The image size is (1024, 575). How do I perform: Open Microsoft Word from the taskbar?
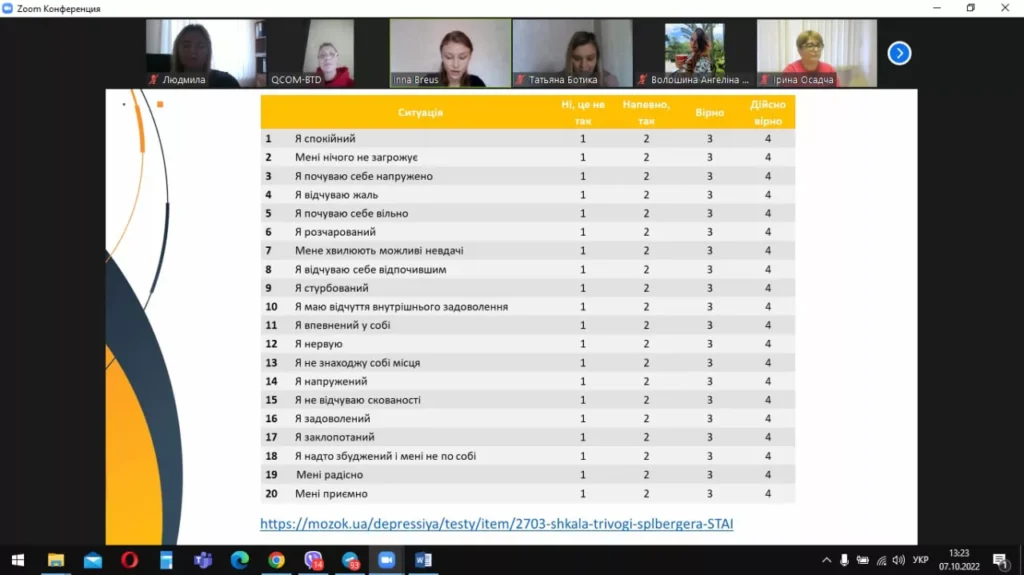423,560
